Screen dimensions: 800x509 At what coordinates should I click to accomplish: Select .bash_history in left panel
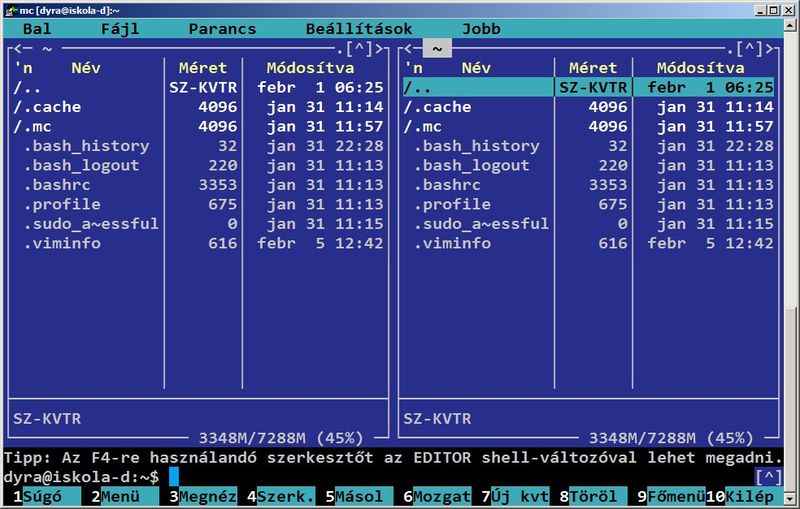coord(198,146)
